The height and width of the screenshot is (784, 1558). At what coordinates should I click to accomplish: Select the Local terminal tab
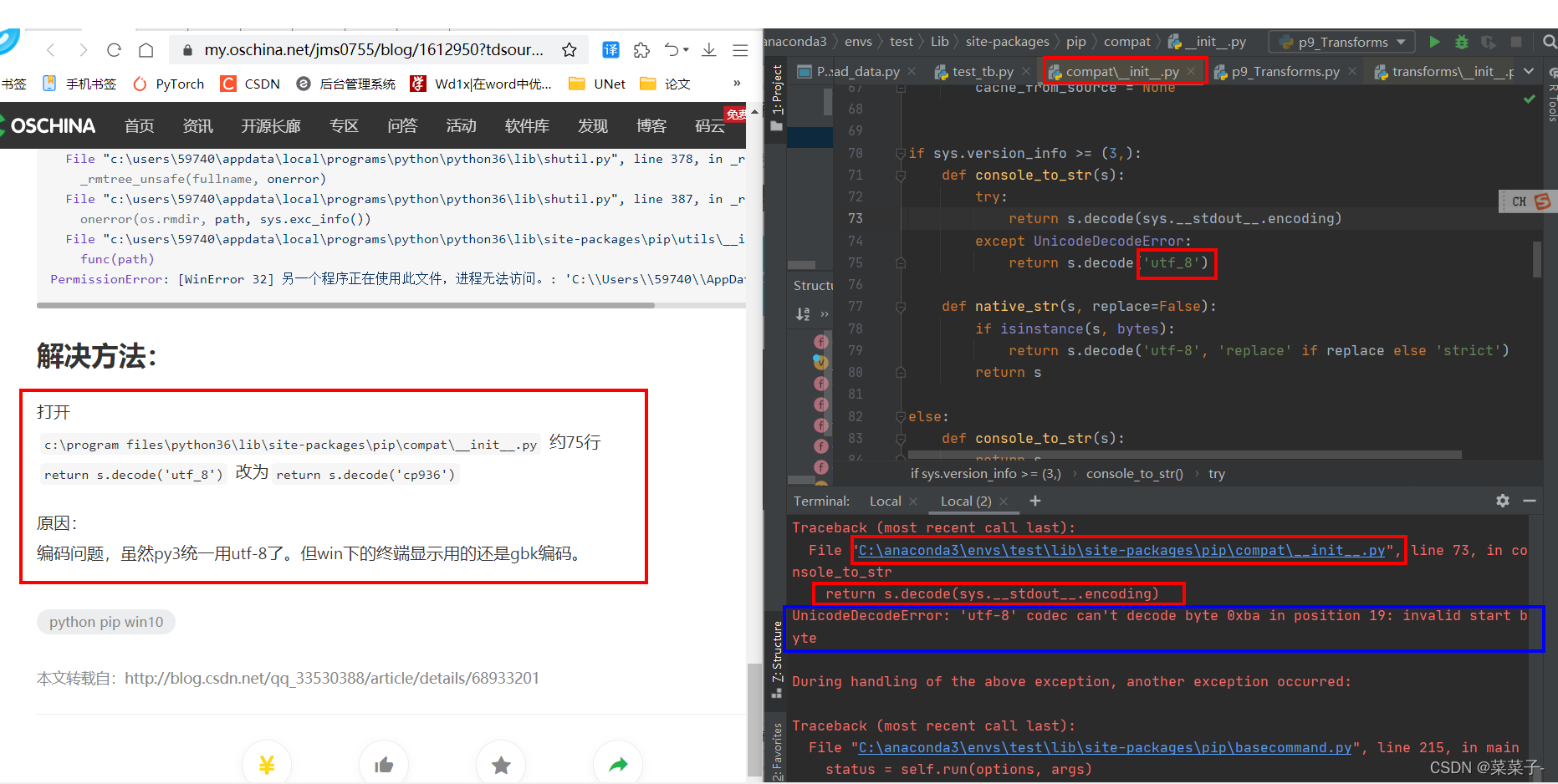coord(885,501)
